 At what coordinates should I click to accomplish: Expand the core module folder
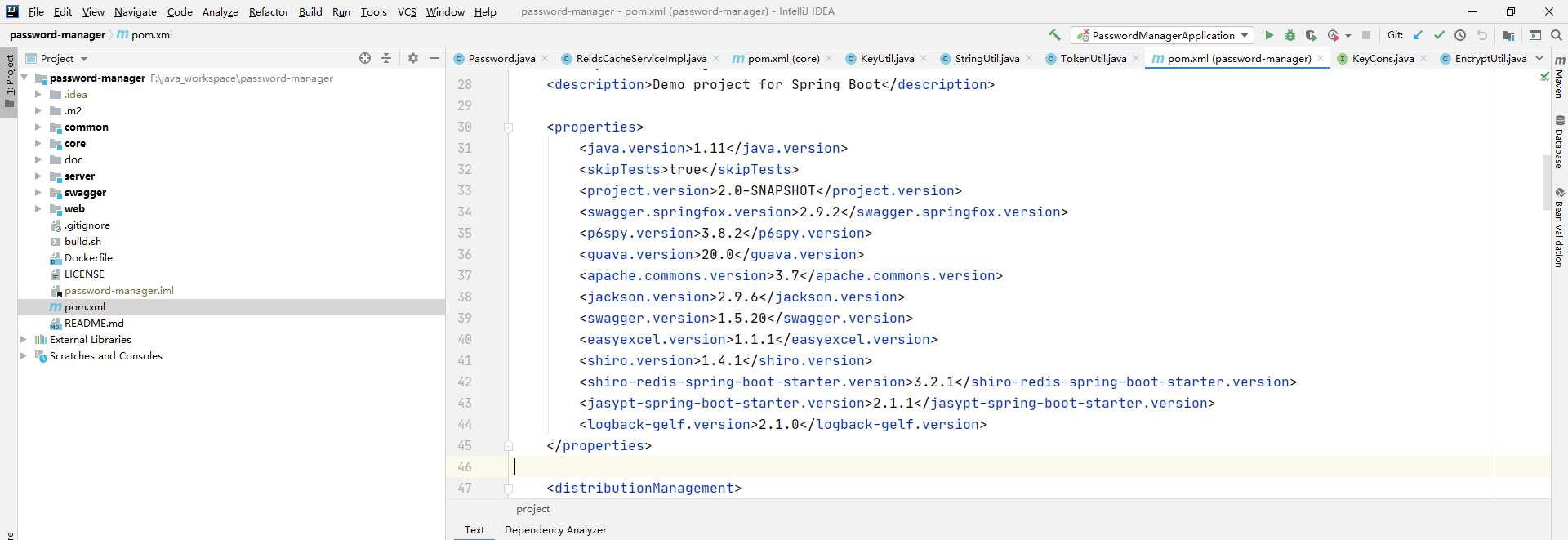38,144
